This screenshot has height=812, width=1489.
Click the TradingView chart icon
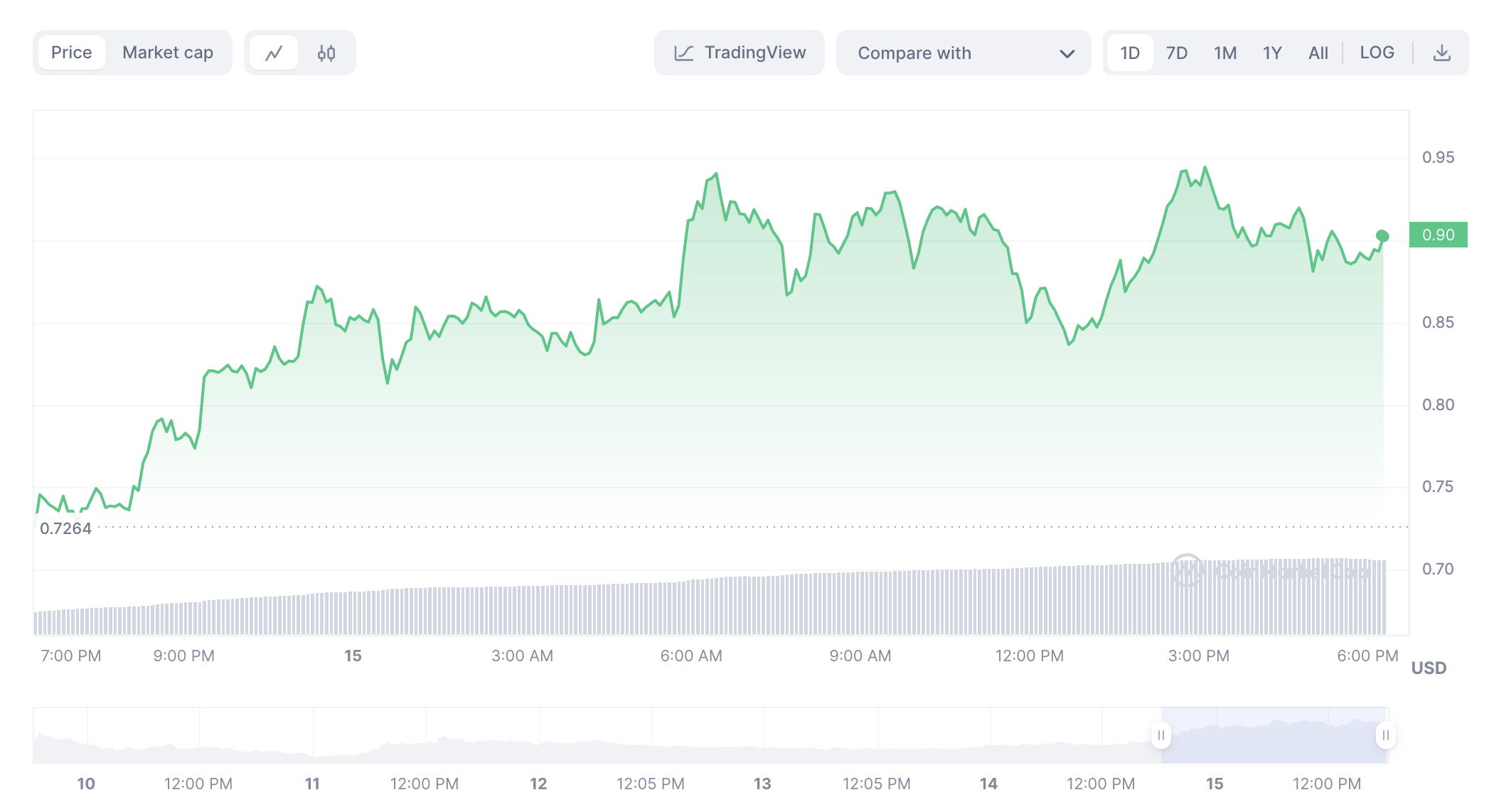(684, 53)
